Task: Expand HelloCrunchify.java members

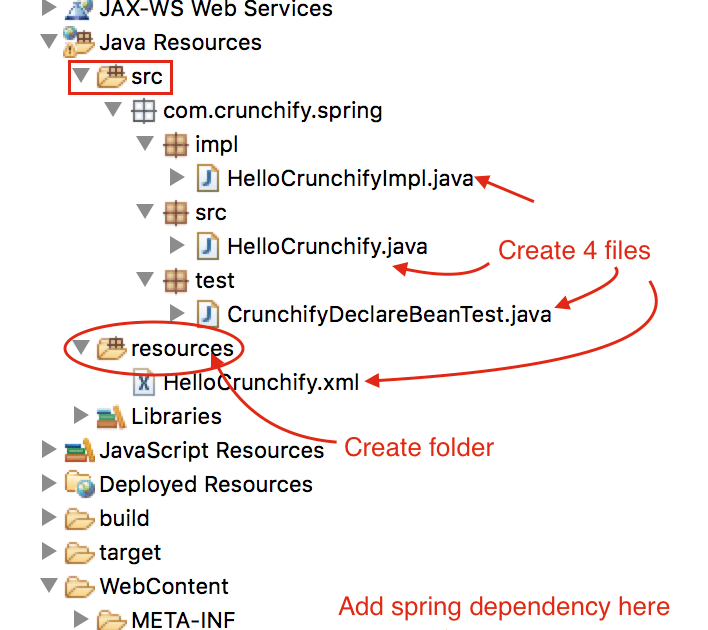Action: point(177,245)
